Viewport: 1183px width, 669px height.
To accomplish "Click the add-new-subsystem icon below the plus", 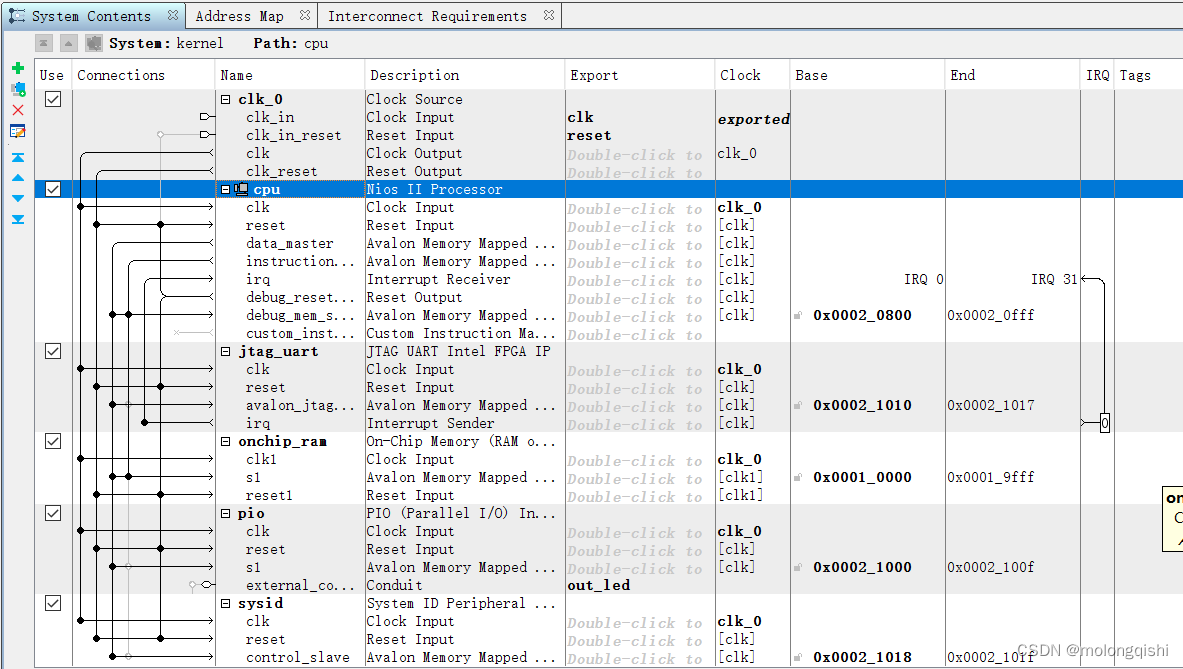I will 18,89.
